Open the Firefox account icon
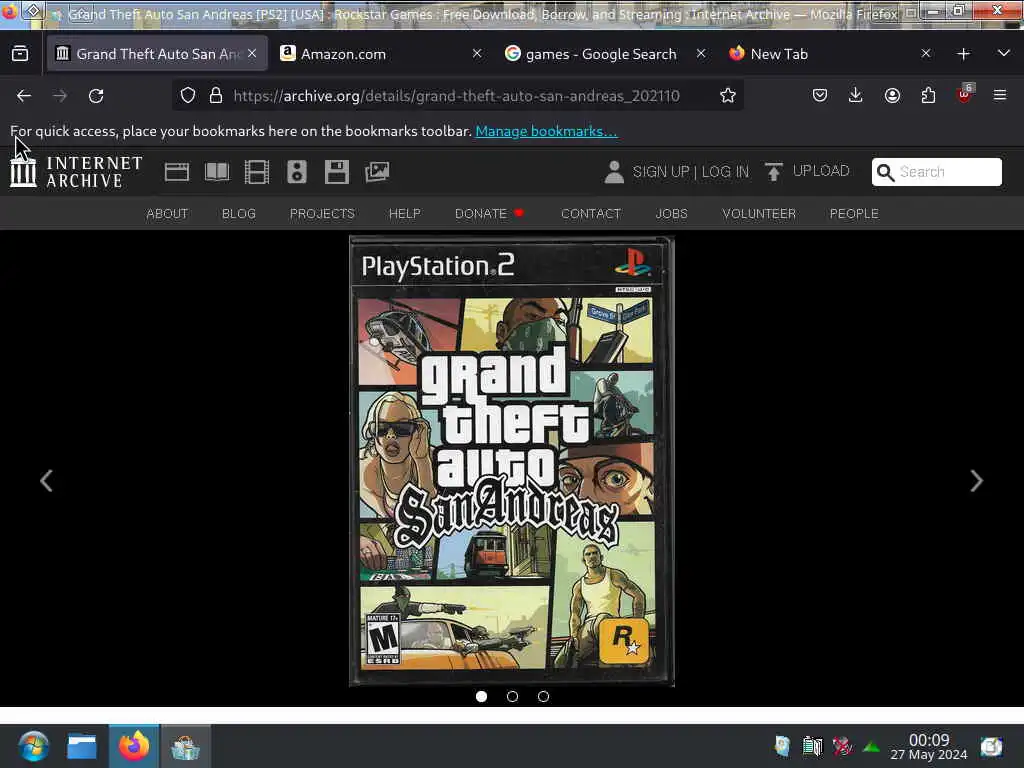 (892, 96)
